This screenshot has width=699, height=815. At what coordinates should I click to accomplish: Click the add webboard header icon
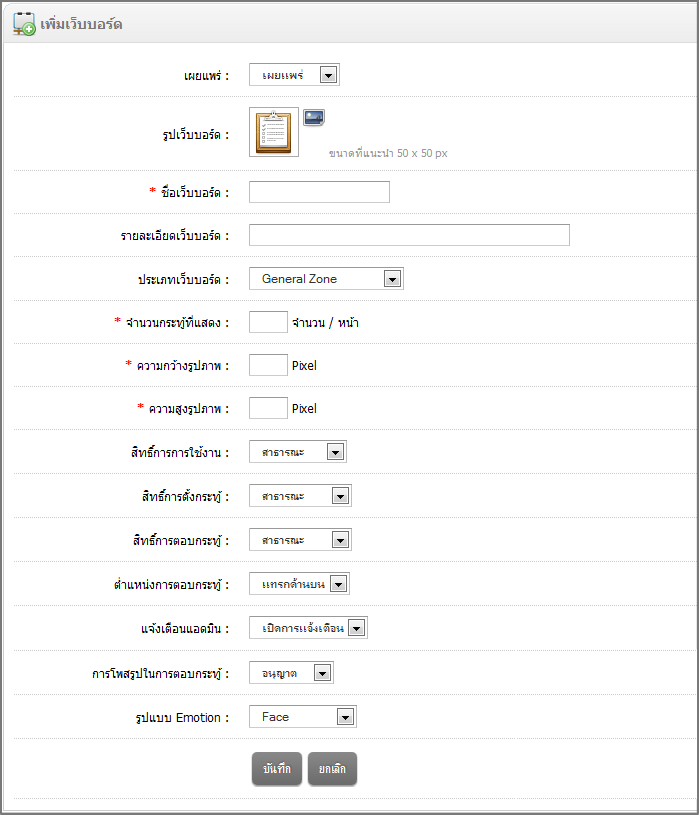(x=24, y=23)
